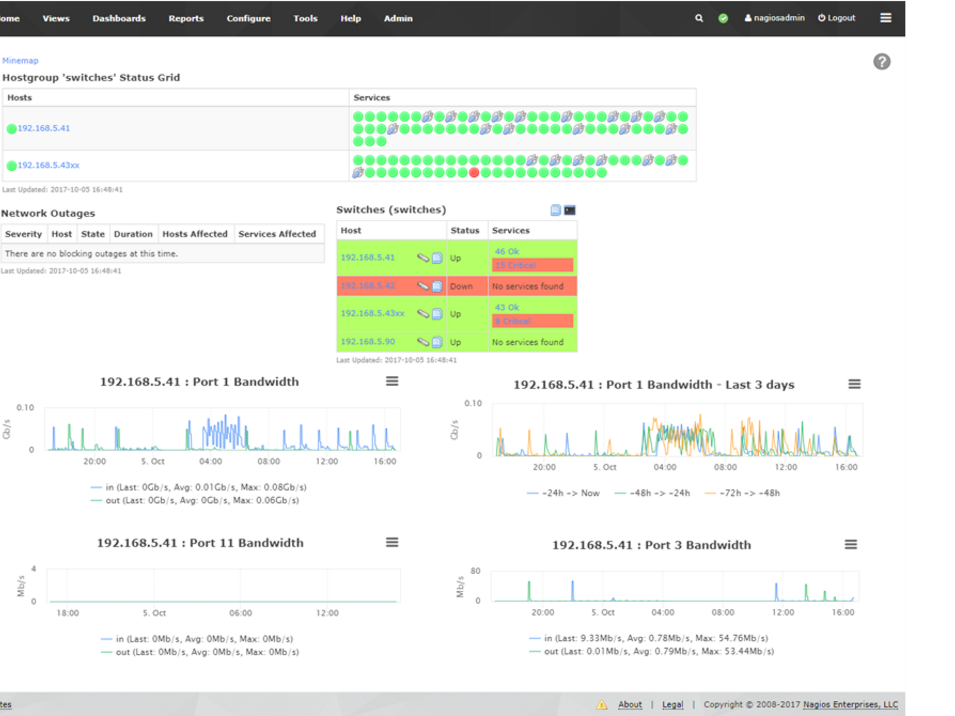Click the detail page icon for host 192.168.5.42
Image resolution: width=955 pixels, height=716 pixels.
point(437,286)
